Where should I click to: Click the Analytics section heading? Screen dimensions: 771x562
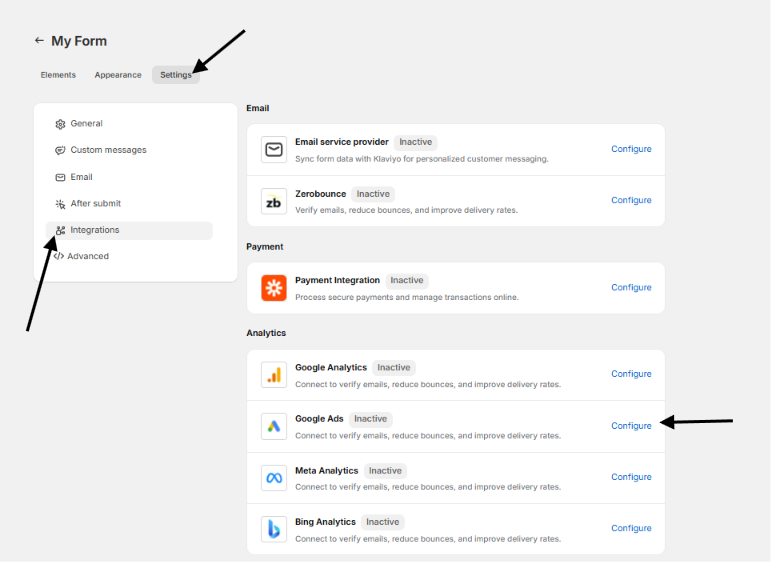(266, 333)
